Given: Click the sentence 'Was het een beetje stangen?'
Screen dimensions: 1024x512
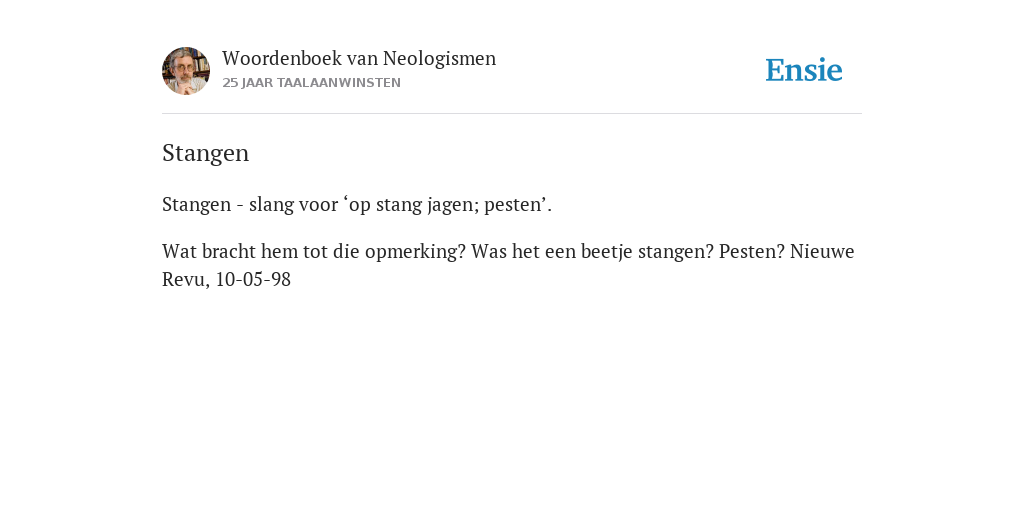Looking at the screenshot, I should (592, 251).
